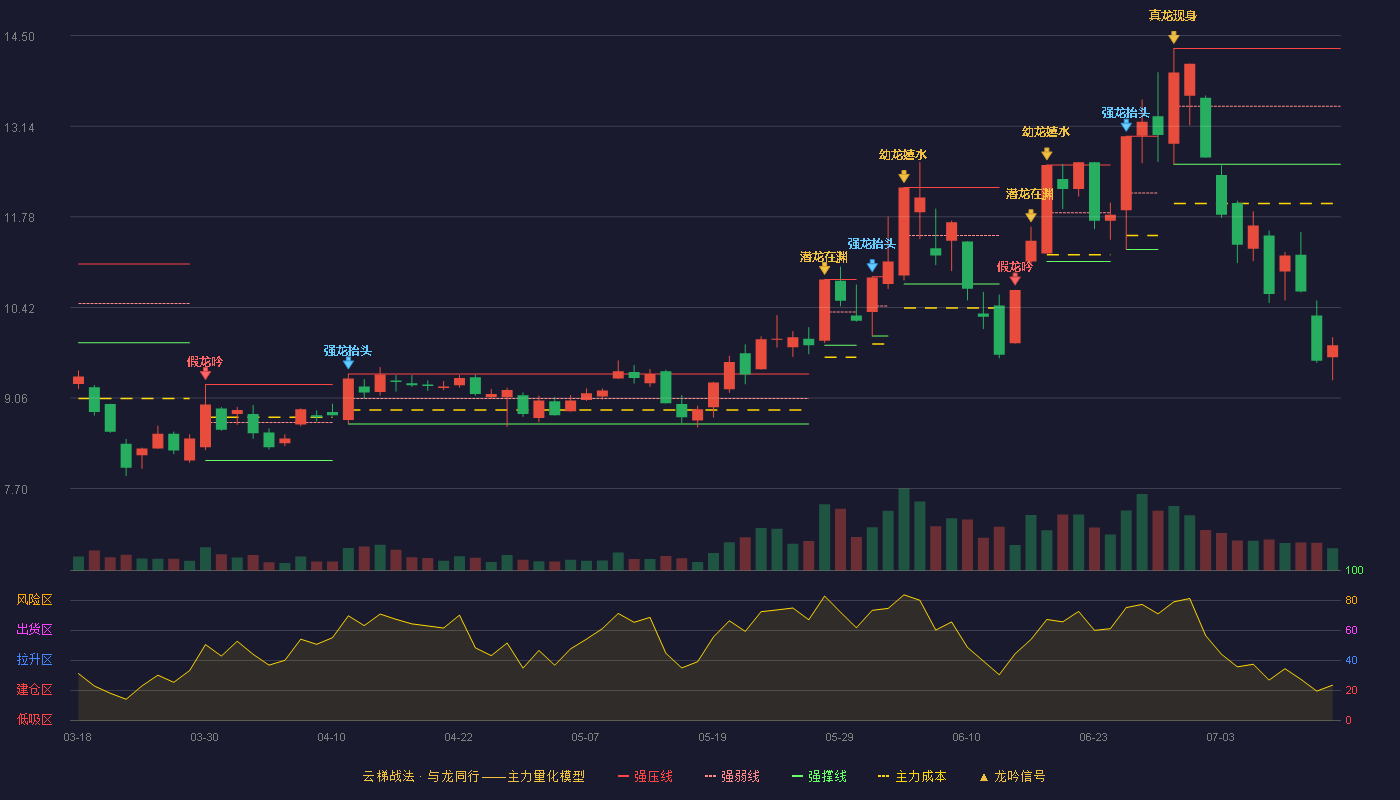Select the 幼龙遽水 arrow just before 06-23
Image resolution: width=1400 pixels, height=800 pixels.
pyautogui.click(x=1046, y=154)
